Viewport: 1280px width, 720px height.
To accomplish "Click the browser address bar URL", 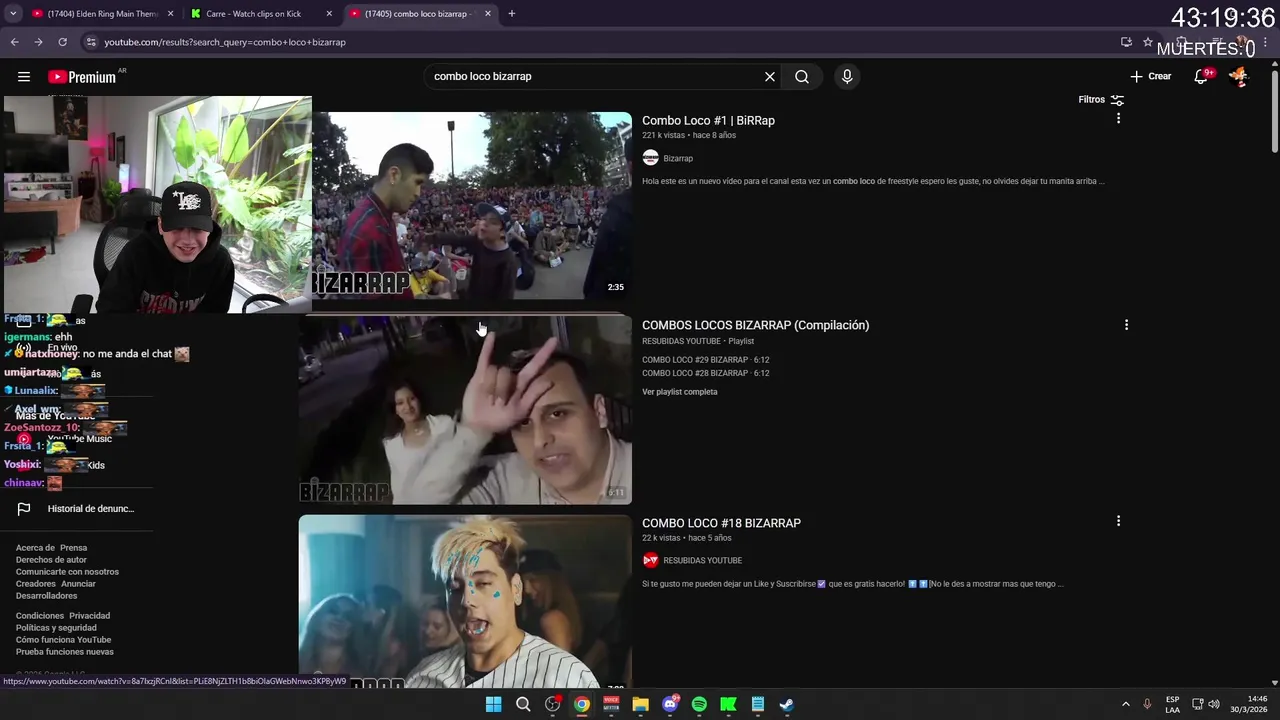I will (x=225, y=42).
